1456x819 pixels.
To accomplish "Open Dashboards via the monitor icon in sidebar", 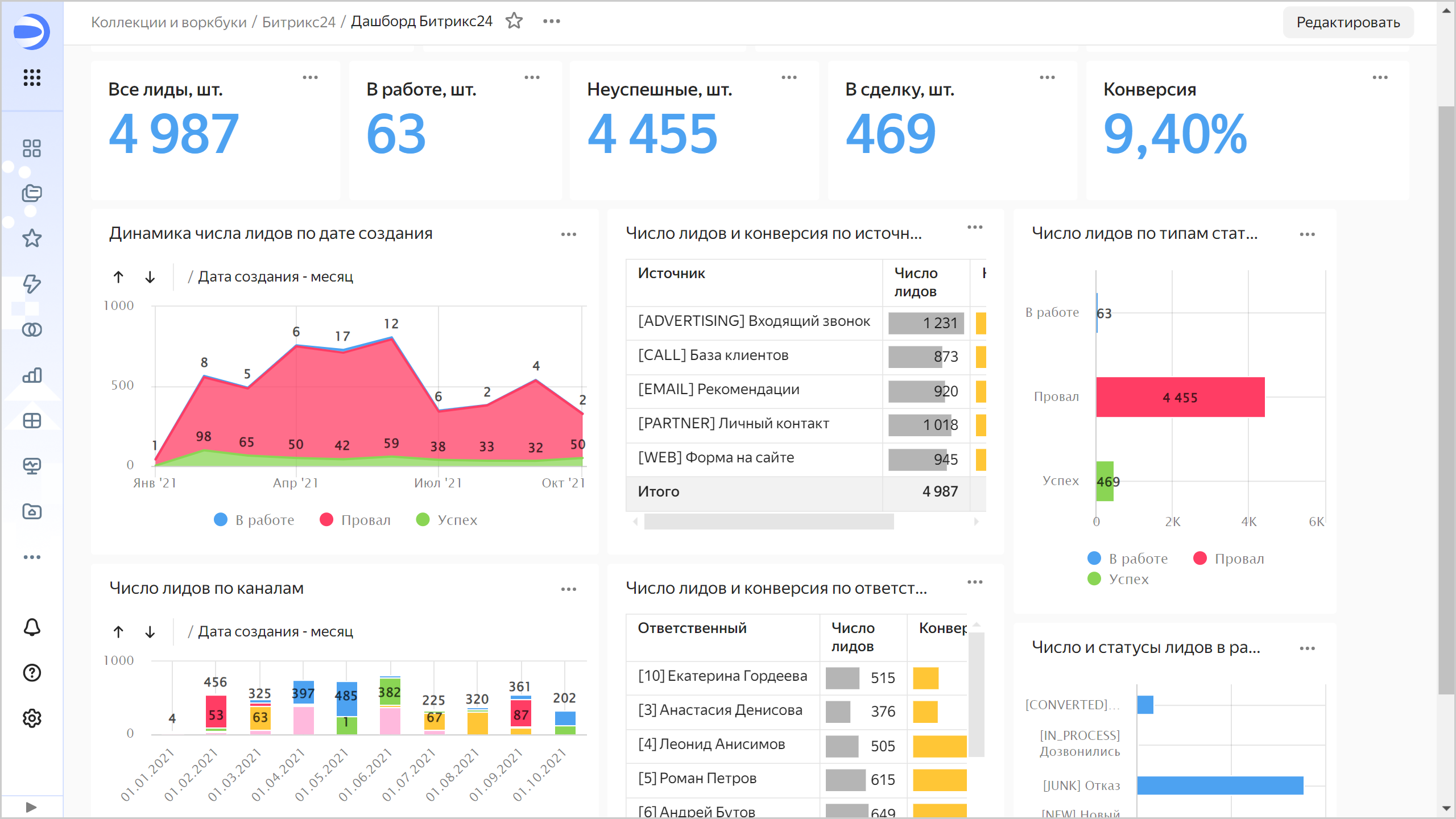I will point(32,465).
